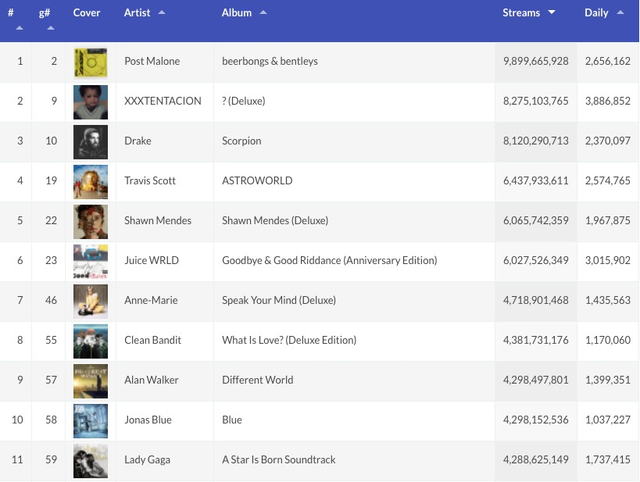This screenshot has height=482, width=640.
Task: Select album title Different World
Action: (258, 380)
